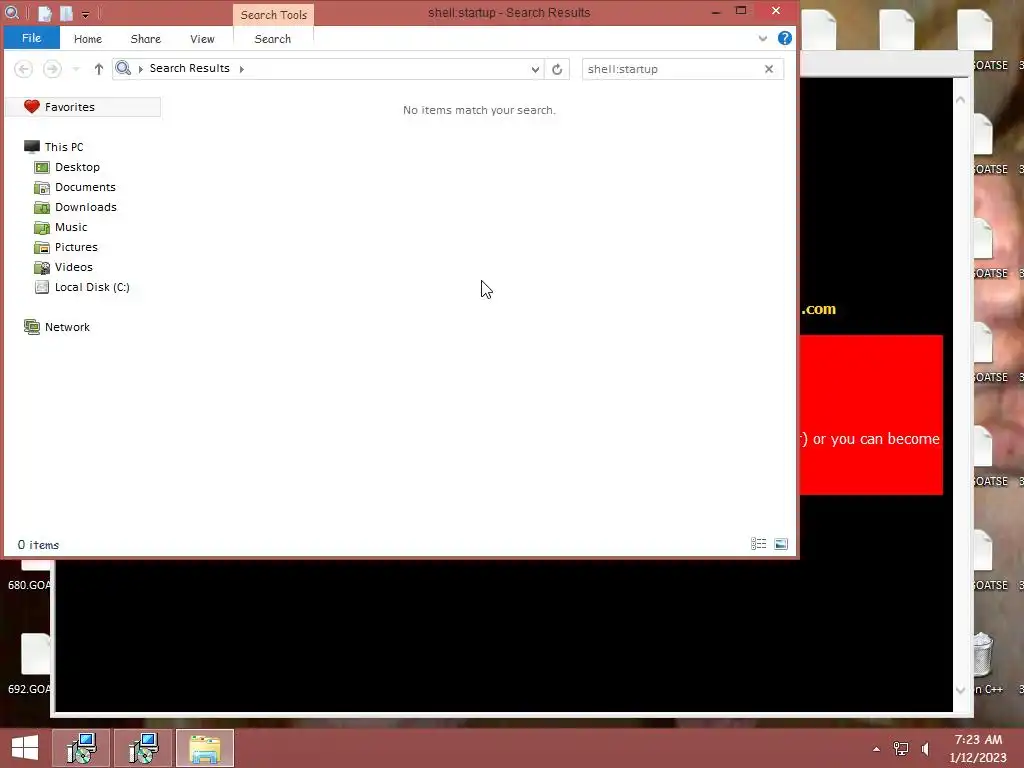Click the Forward navigation arrow
1024x768 pixels.
coord(52,69)
